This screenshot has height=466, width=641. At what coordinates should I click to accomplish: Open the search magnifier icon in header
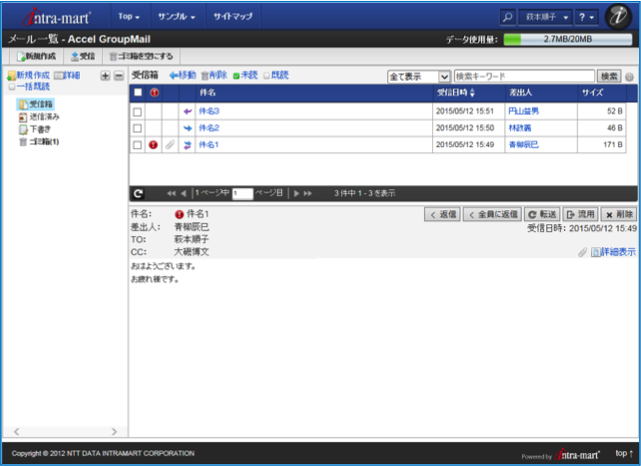coord(507,18)
